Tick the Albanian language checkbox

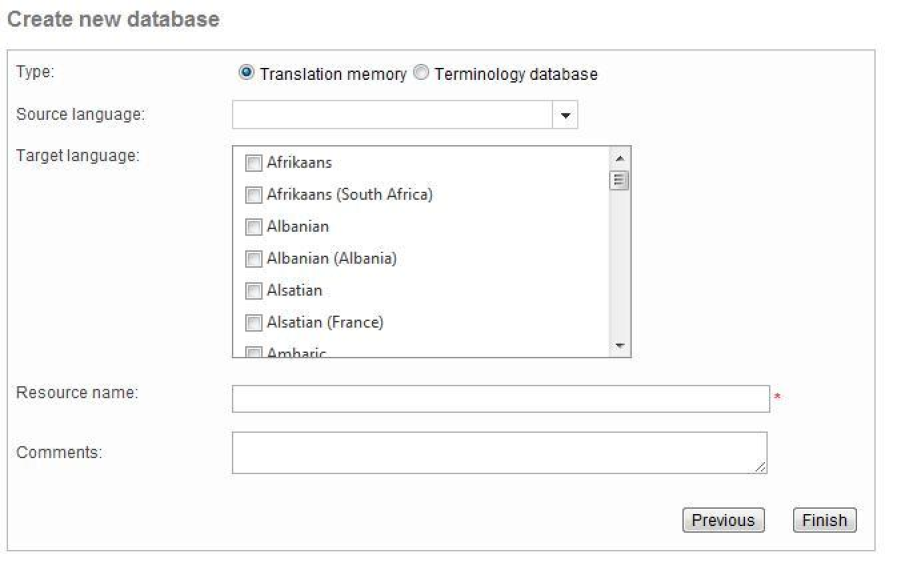[253, 226]
